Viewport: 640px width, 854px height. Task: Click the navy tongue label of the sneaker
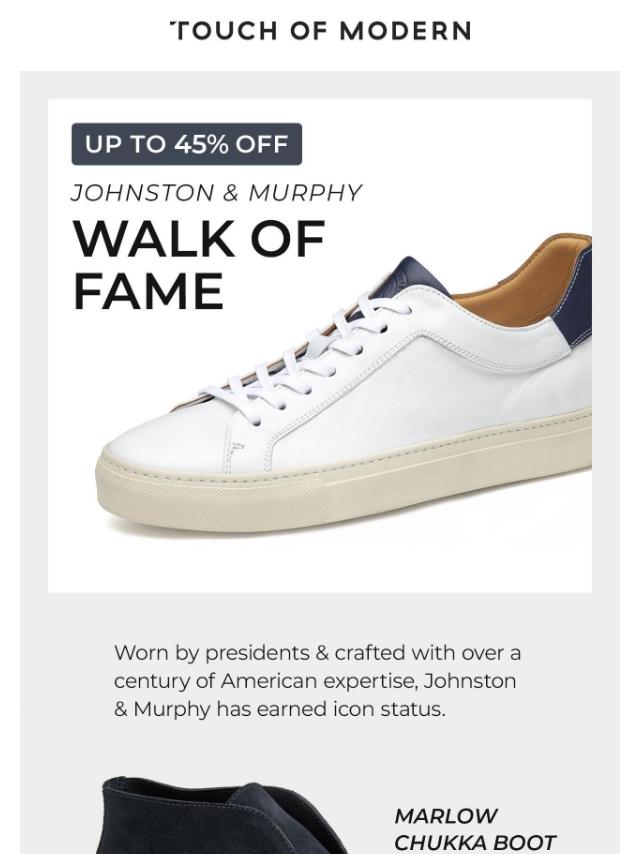click(x=417, y=277)
